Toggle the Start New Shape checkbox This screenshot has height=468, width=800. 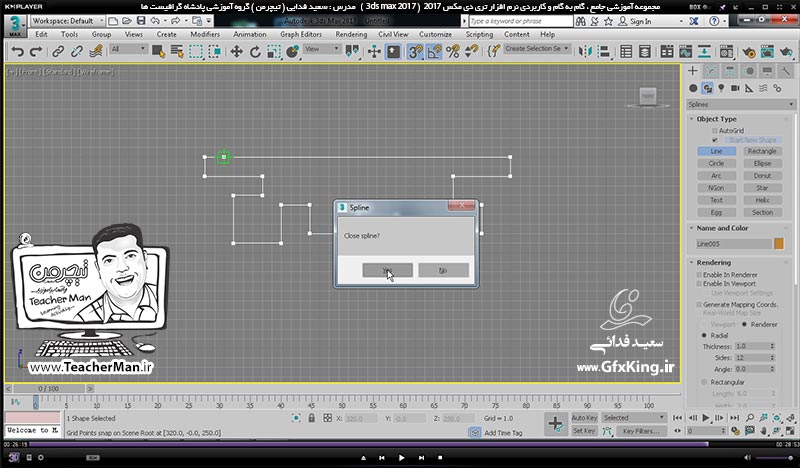tap(715, 140)
